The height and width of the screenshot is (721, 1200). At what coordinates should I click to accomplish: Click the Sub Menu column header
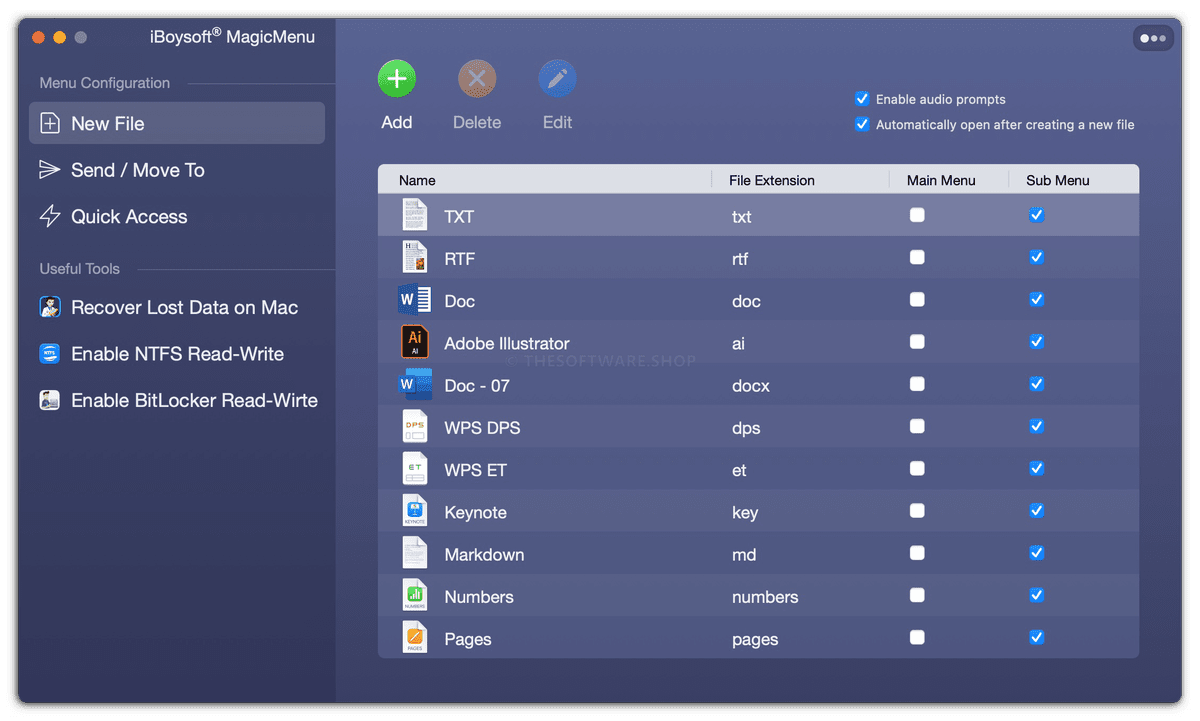click(1058, 181)
